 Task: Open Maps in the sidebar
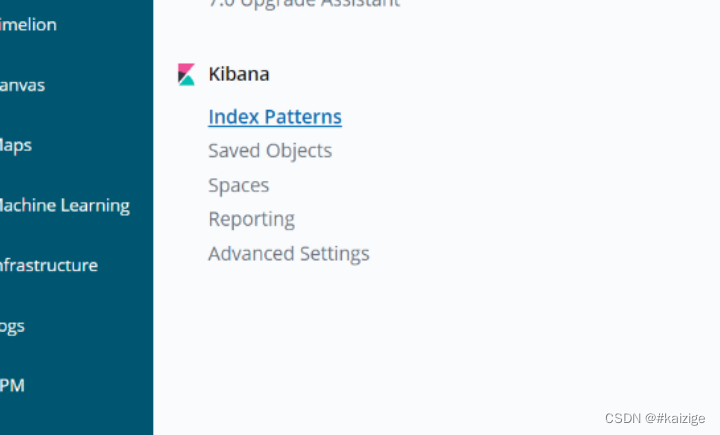(16, 146)
